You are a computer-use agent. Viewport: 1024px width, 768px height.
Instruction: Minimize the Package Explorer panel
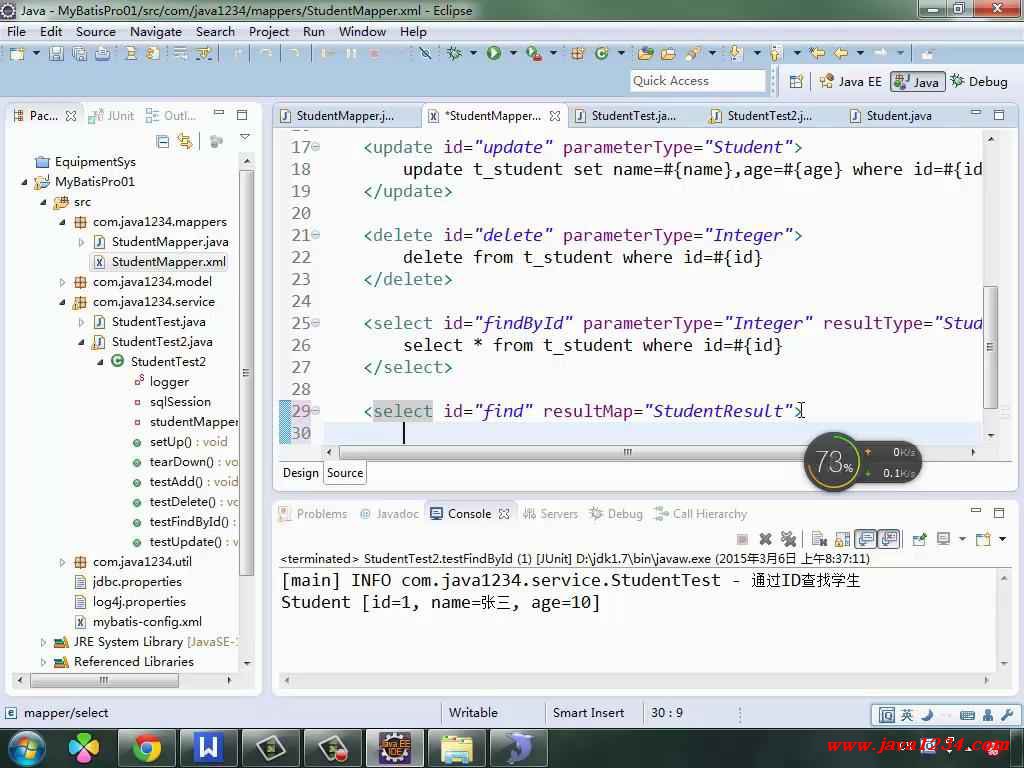[x=219, y=114]
